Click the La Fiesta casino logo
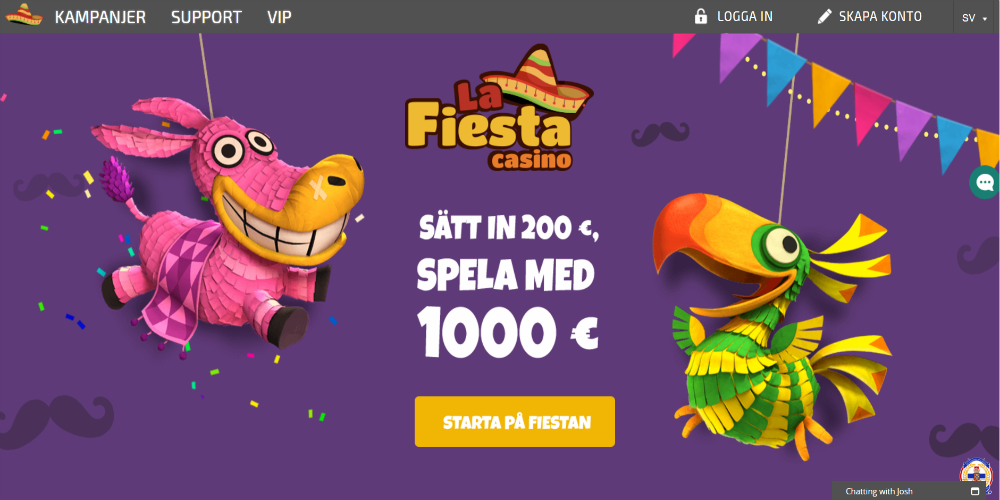1000x500 pixels. pyautogui.click(x=499, y=108)
